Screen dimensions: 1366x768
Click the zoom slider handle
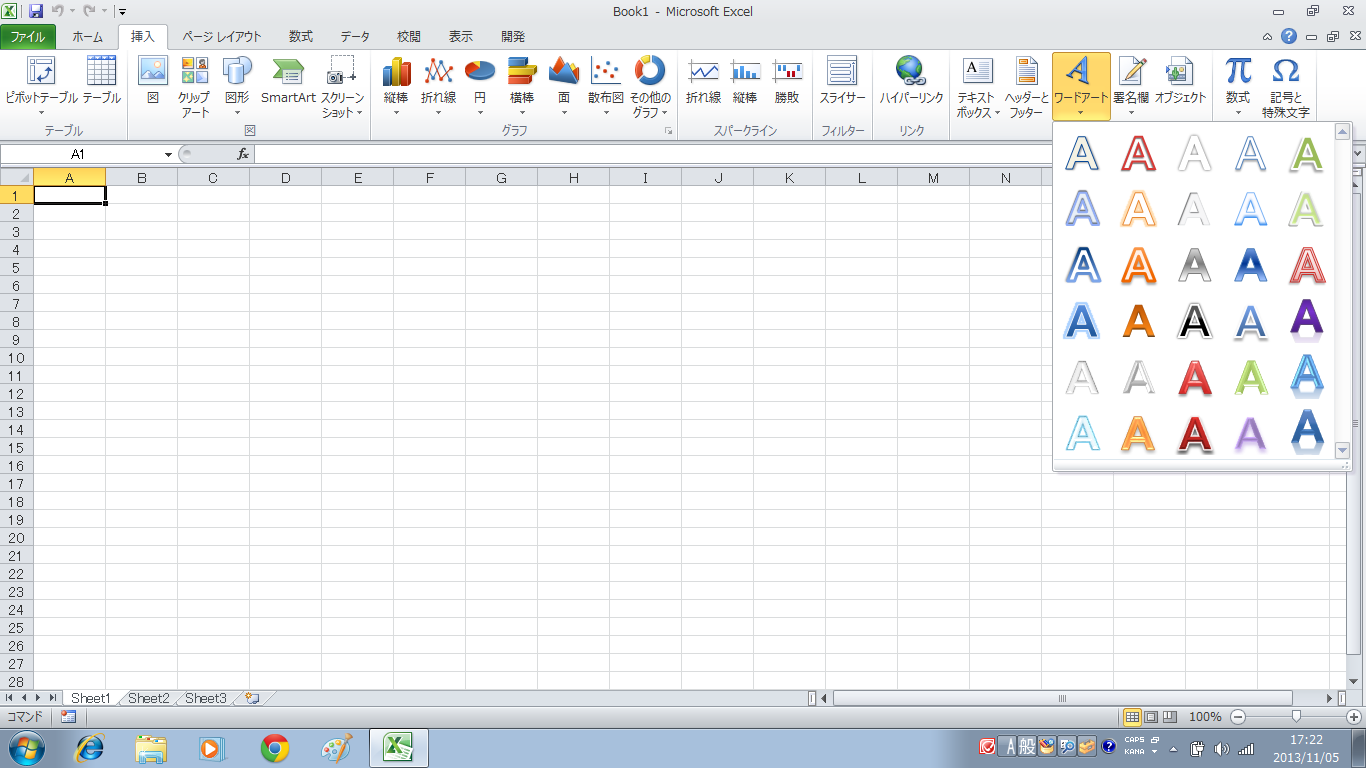1296,717
